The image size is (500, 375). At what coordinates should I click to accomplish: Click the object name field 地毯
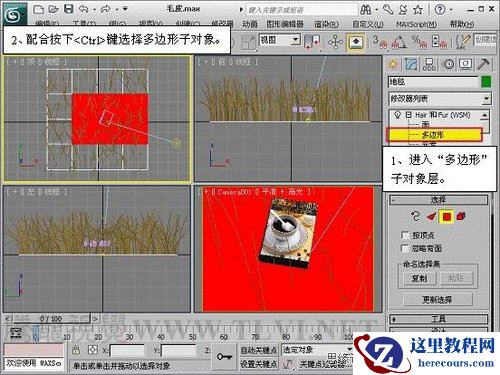click(x=433, y=82)
